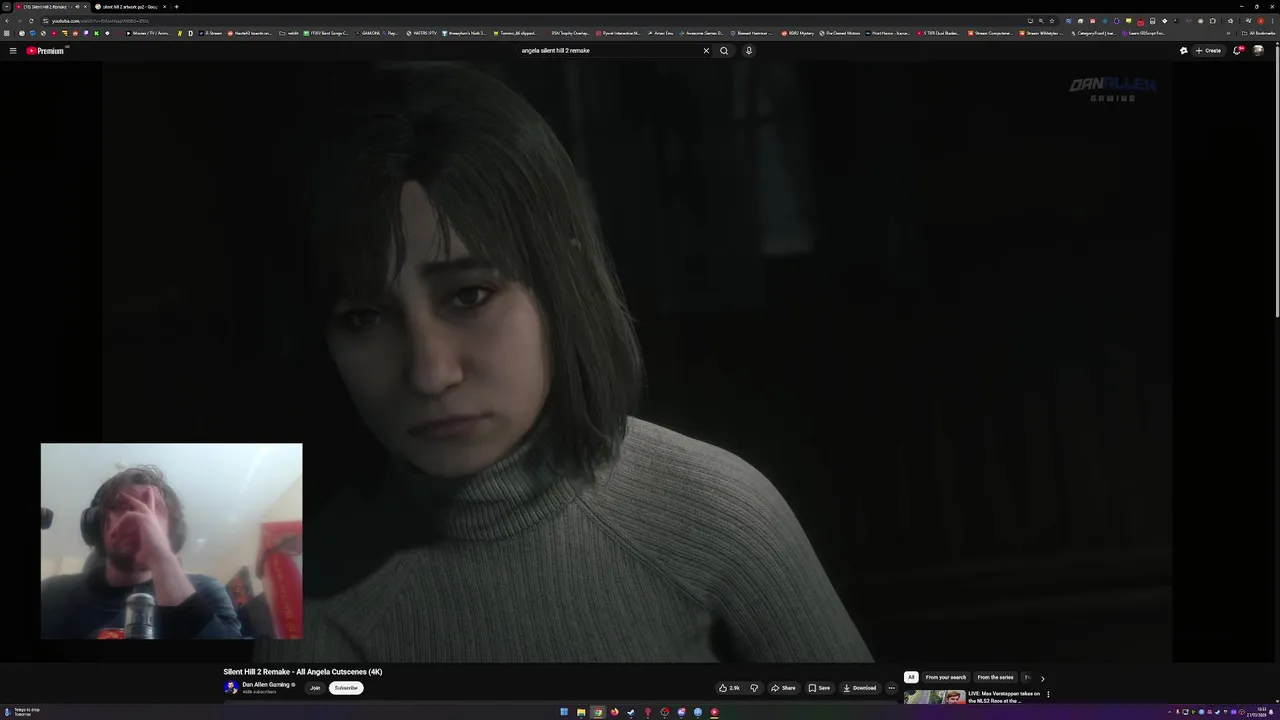Viewport: 1280px width, 720px height.
Task: Open YouTube settings gear-like icon beside Create
Action: tap(1184, 51)
